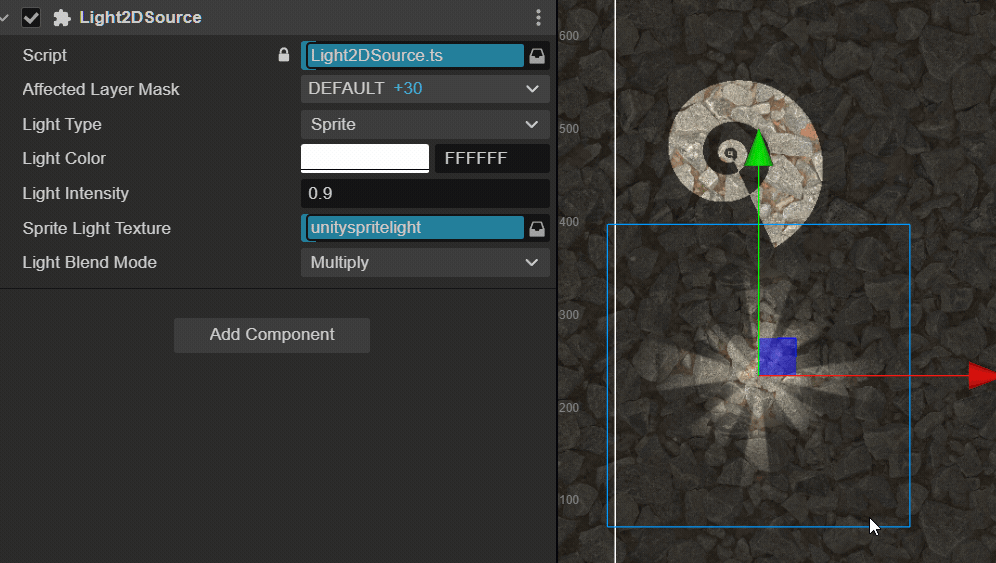Disable the Light2DSource component checkbox
This screenshot has width=996, height=563.
click(31, 18)
